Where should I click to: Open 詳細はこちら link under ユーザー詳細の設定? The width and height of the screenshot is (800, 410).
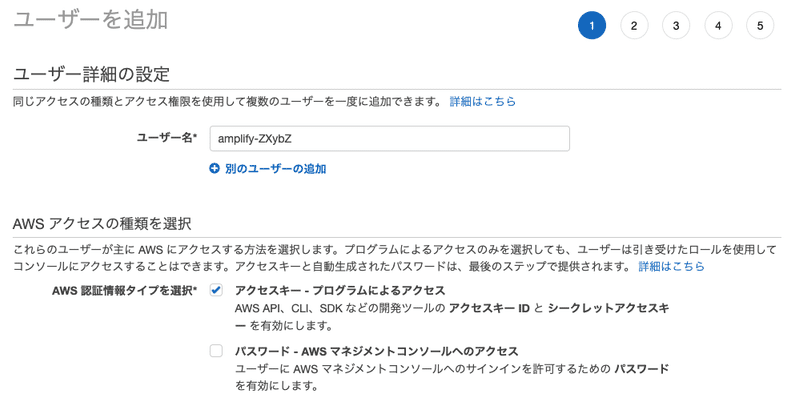pos(483,101)
